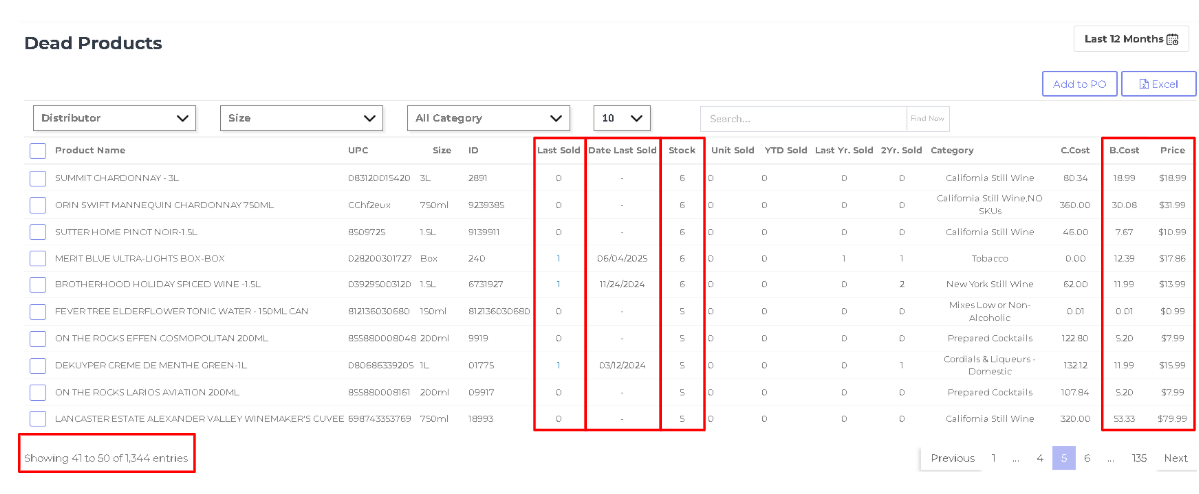Check the box for SUMMIT CHARDONNAY - 3L
Screen dimensions: 1199x494
tap(38, 178)
